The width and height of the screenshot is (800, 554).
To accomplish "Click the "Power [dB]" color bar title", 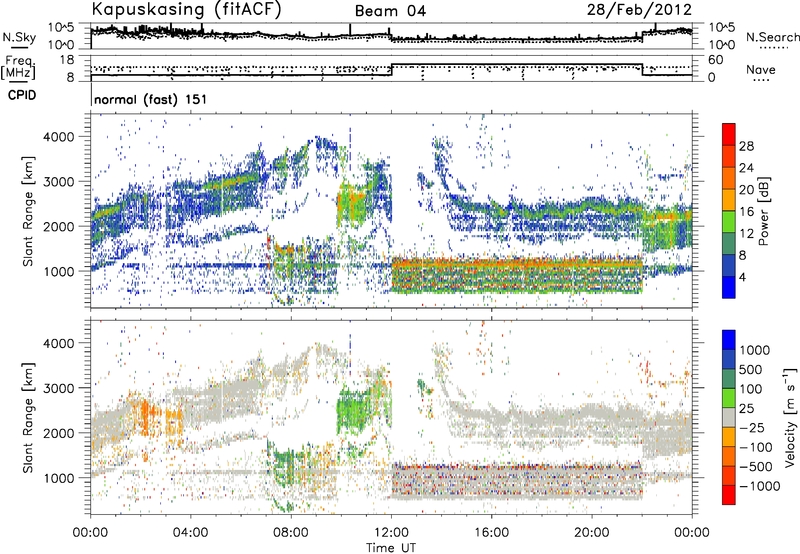I will tap(763, 211).
